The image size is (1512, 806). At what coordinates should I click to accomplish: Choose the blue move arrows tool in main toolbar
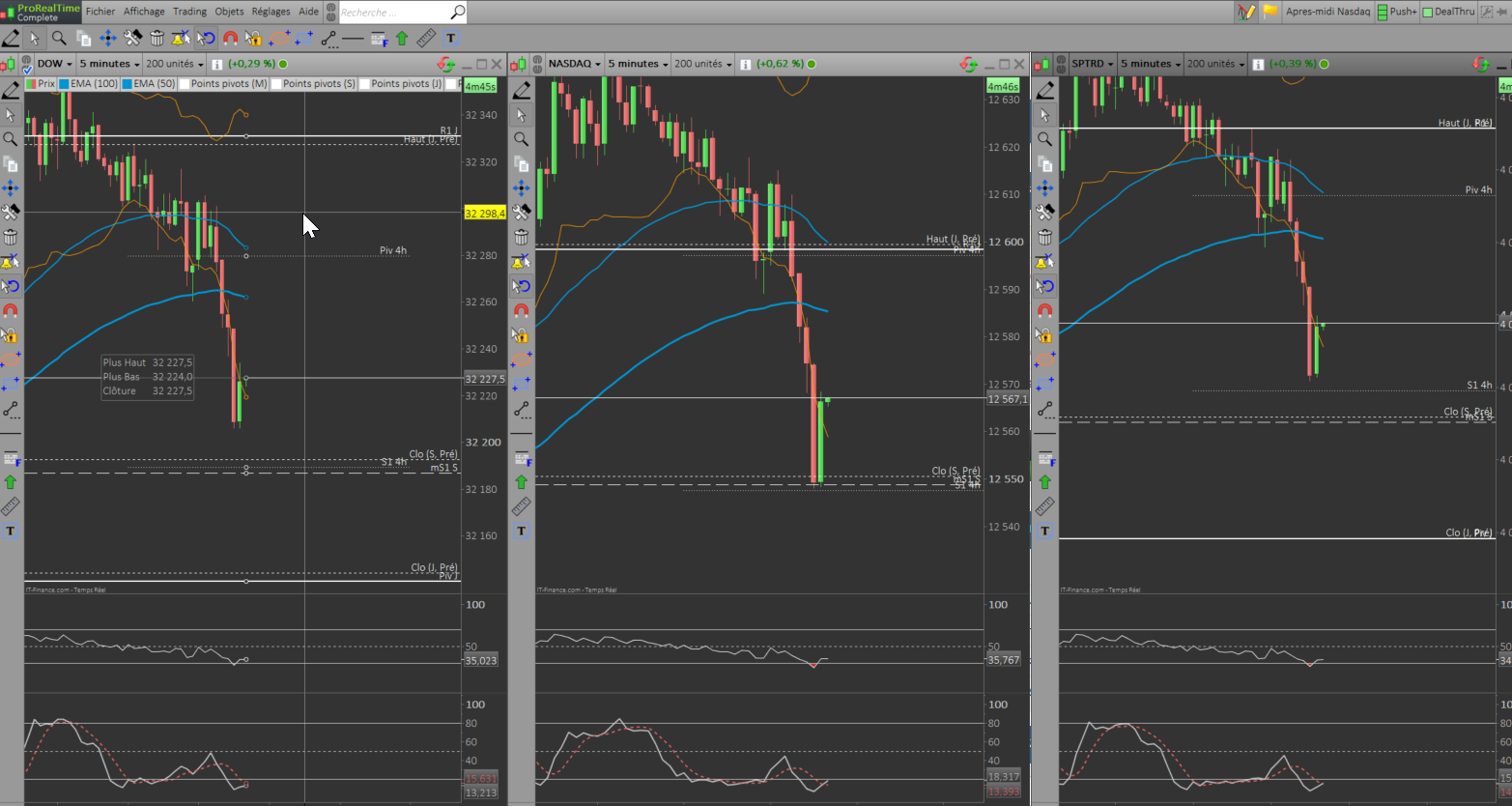click(108, 39)
